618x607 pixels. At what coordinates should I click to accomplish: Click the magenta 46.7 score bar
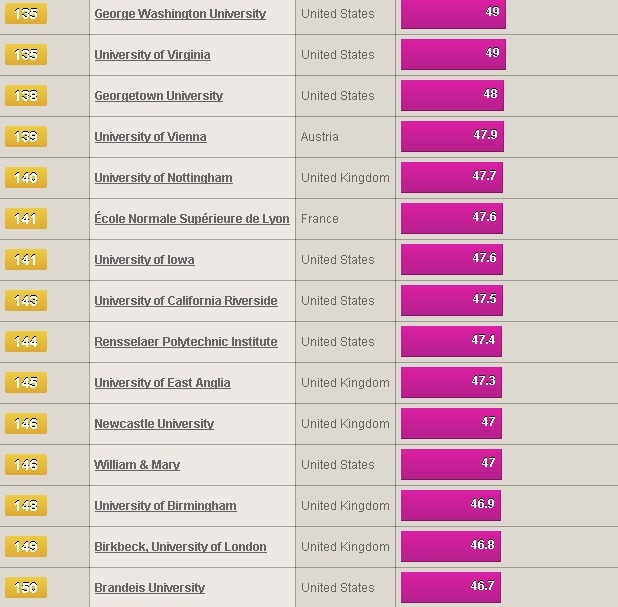tap(451, 587)
